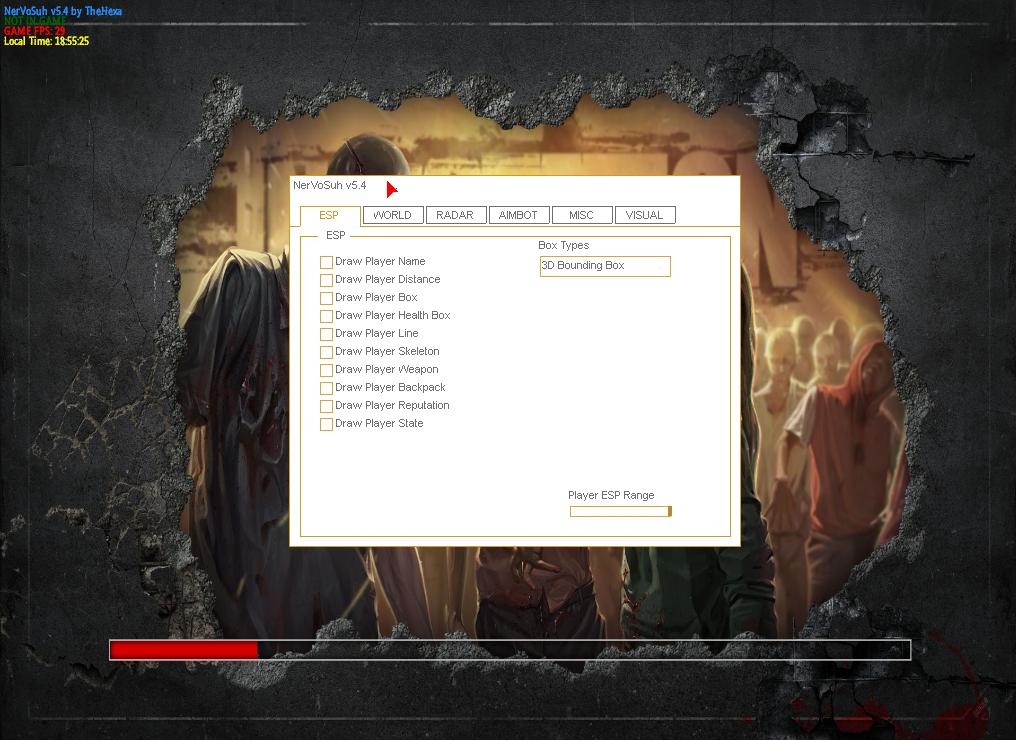
Task: Open the MISC tab
Action: click(x=582, y=215)
